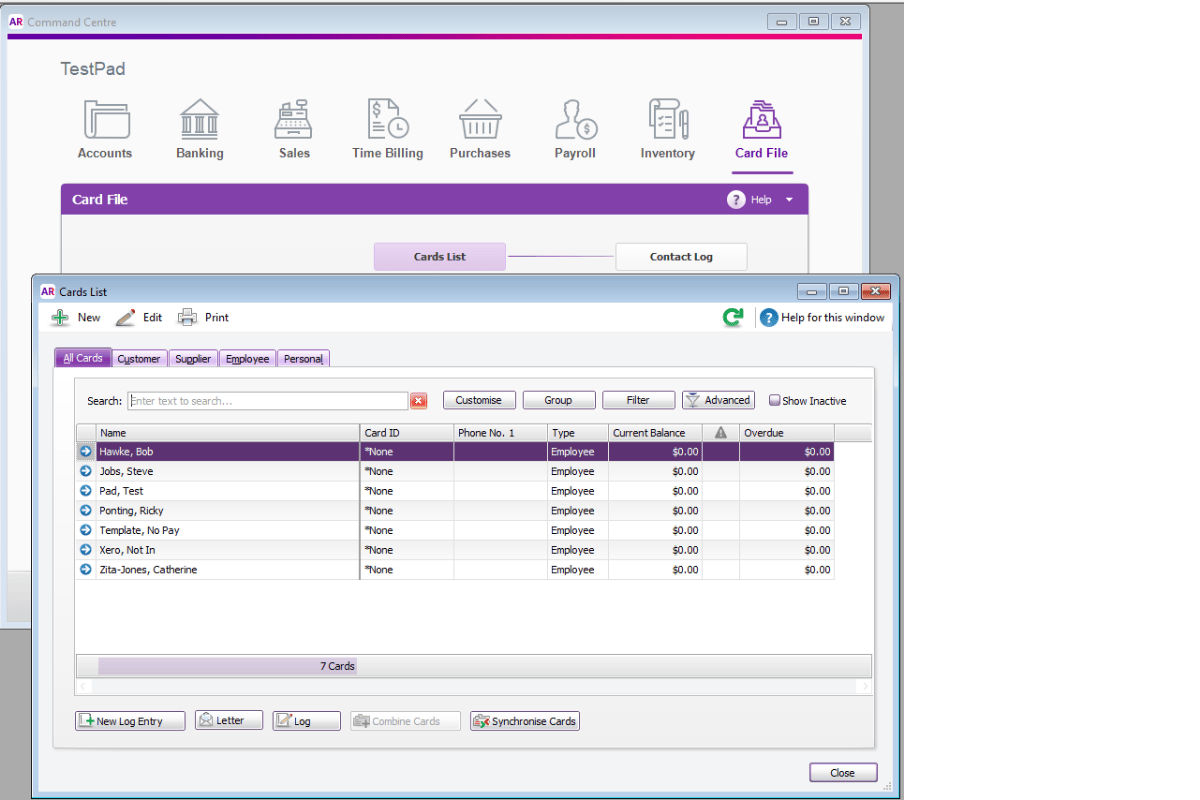Refresh the cards list
The image size is (1200, 800).
pyautogui.click(x=733, y=317)
